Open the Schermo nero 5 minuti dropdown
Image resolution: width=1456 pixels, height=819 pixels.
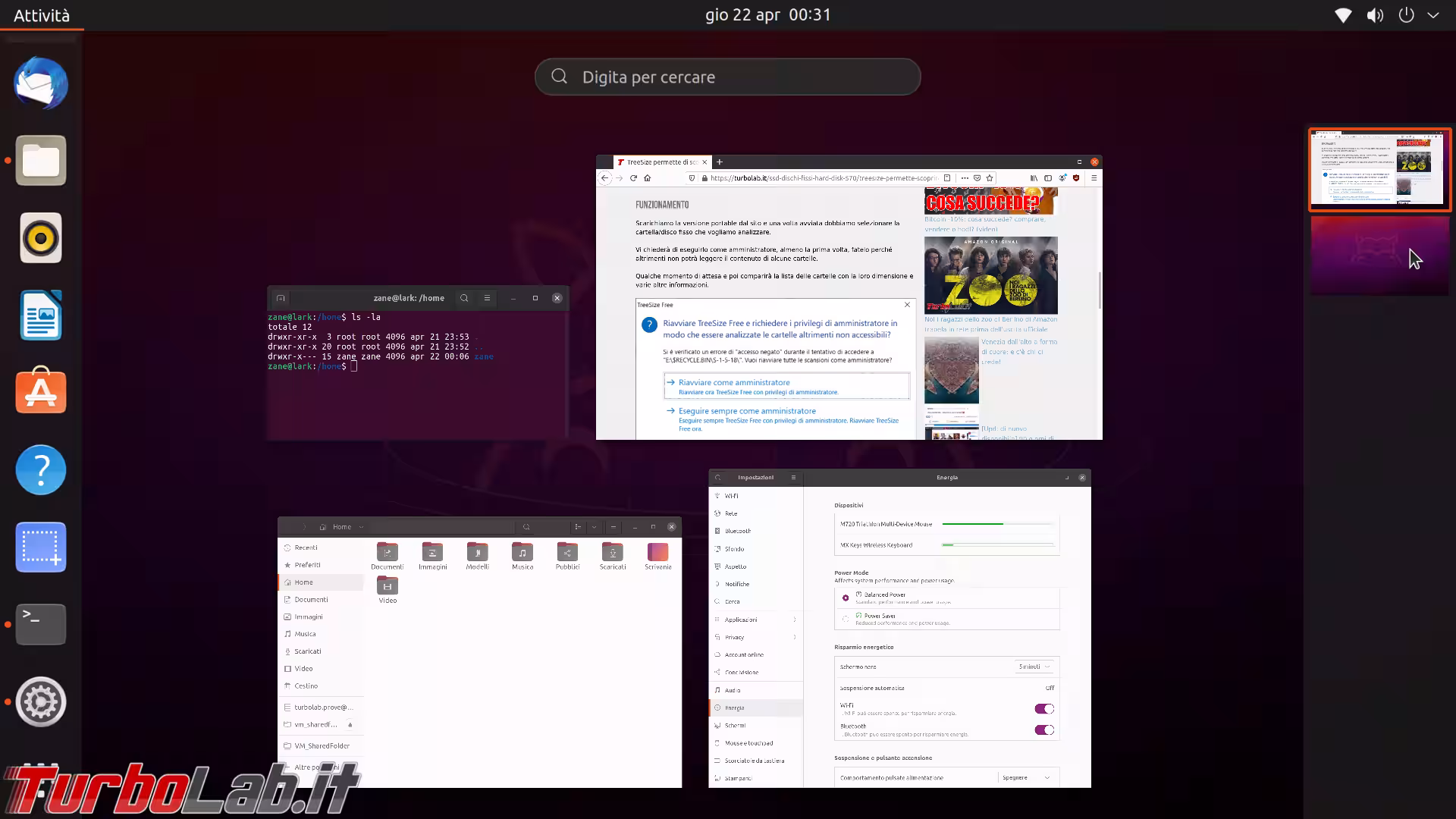[x=1034, y=667]
